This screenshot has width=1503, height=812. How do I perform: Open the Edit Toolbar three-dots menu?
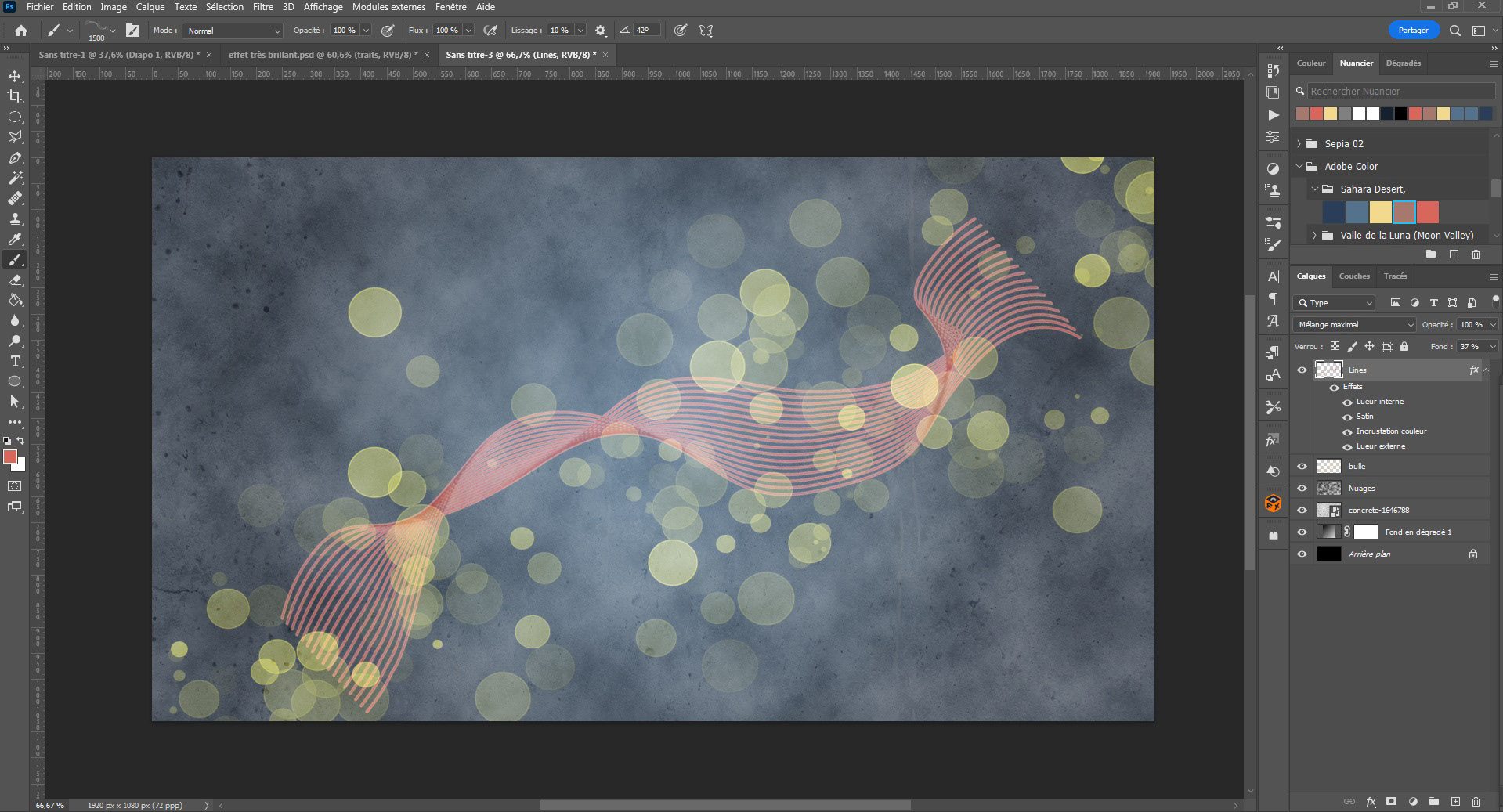point(14,422)
